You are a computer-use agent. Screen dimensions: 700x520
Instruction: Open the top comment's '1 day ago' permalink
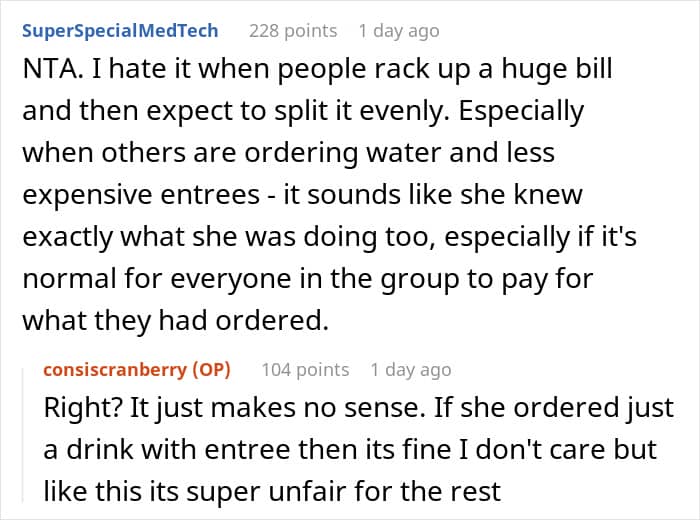tap(399, 31)
